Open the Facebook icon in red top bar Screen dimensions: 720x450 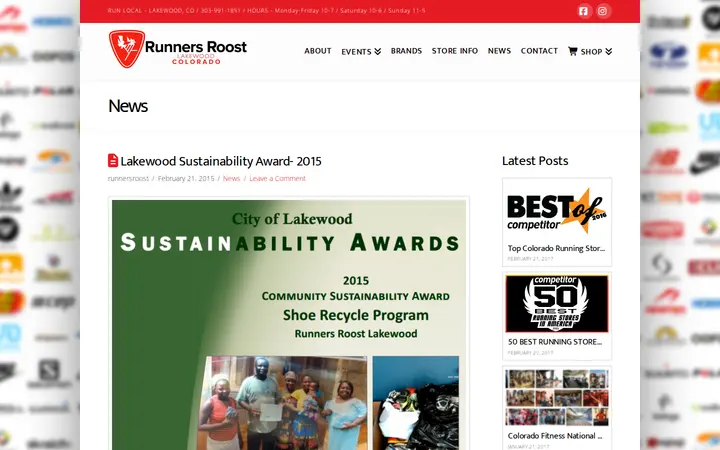pos(583,11)
